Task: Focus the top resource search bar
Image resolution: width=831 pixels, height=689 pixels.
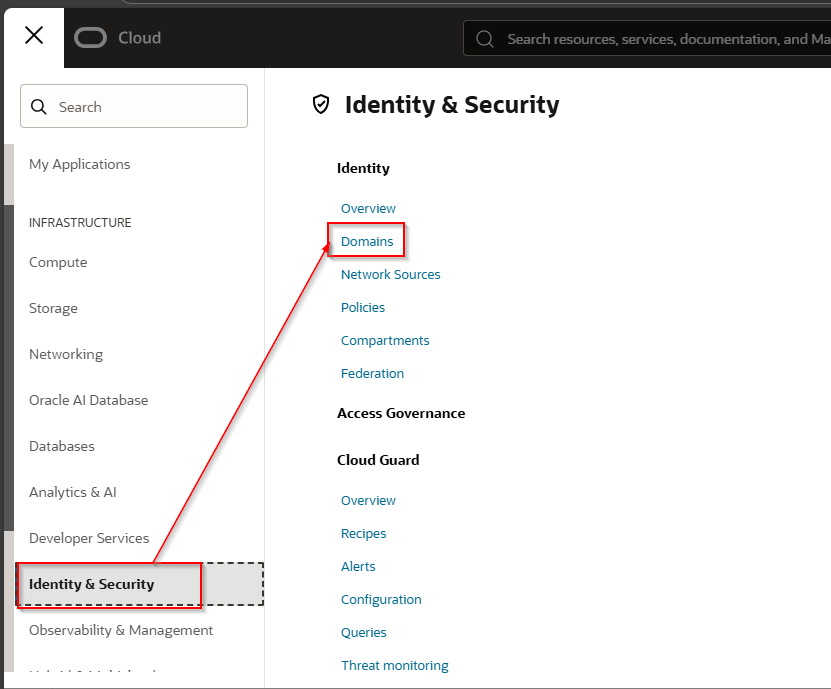Action: pos(660,39)
